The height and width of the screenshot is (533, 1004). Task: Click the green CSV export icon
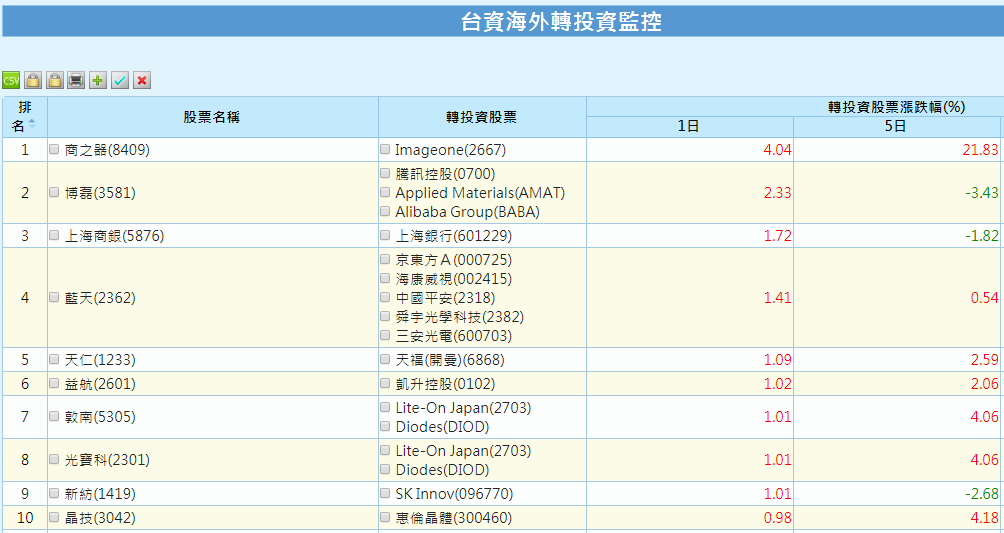(x=11, y=80)
